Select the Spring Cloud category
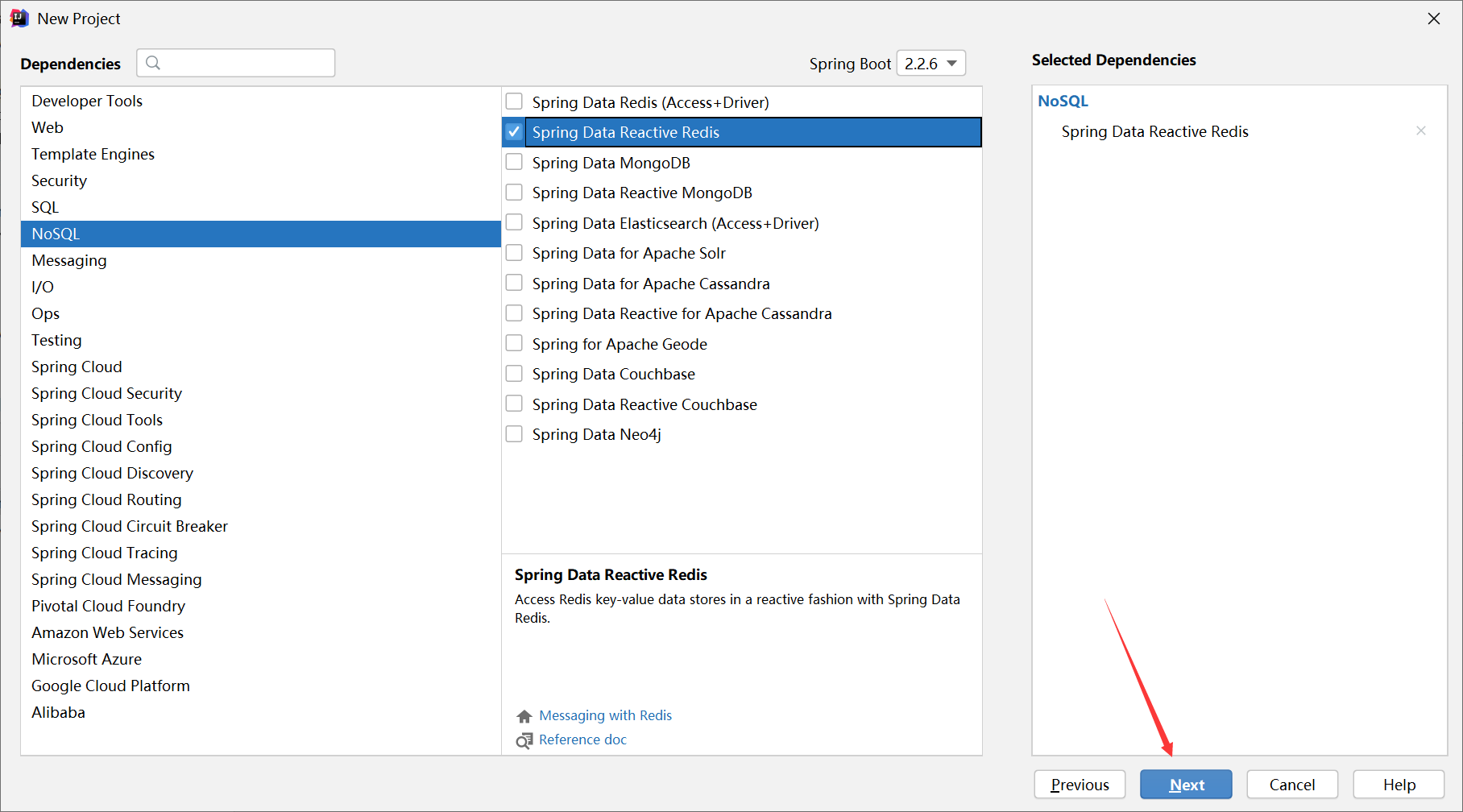The width and height of the screenshot is (1463, 812). coord(261,367)
